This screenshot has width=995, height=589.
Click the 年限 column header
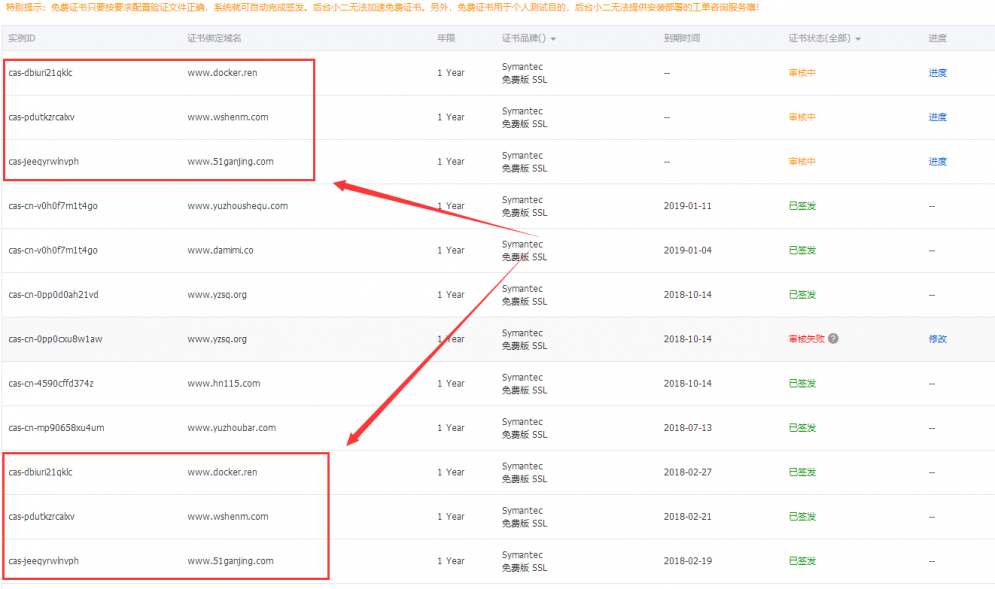click(x=445, y=38)
